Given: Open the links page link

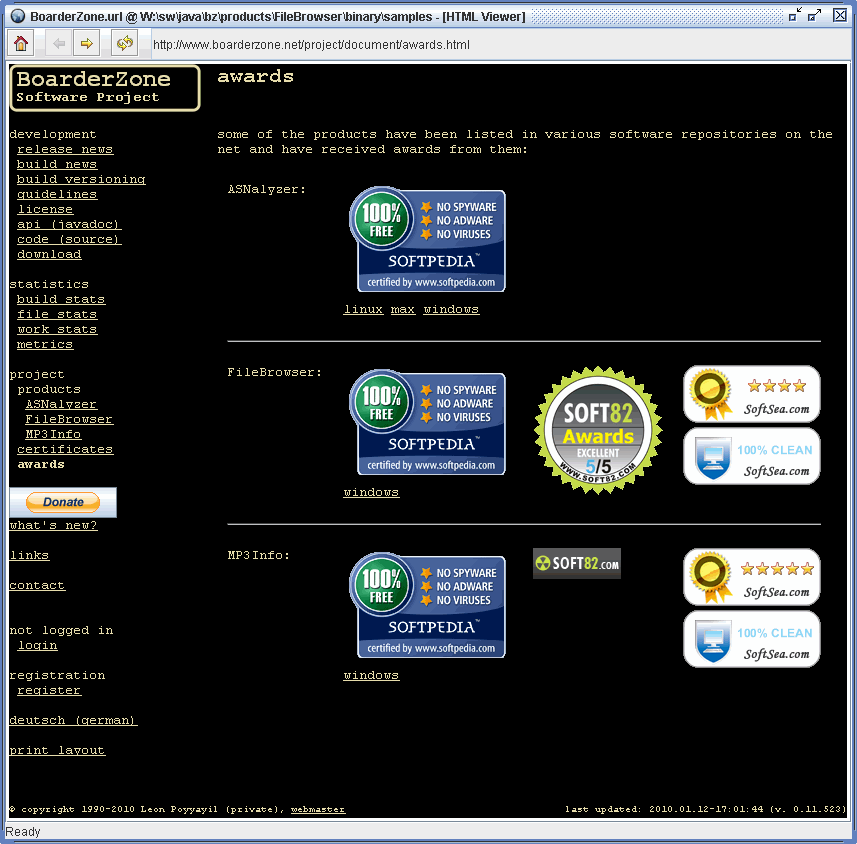Looking at the screenshot, I should click(x=29, y=555).
